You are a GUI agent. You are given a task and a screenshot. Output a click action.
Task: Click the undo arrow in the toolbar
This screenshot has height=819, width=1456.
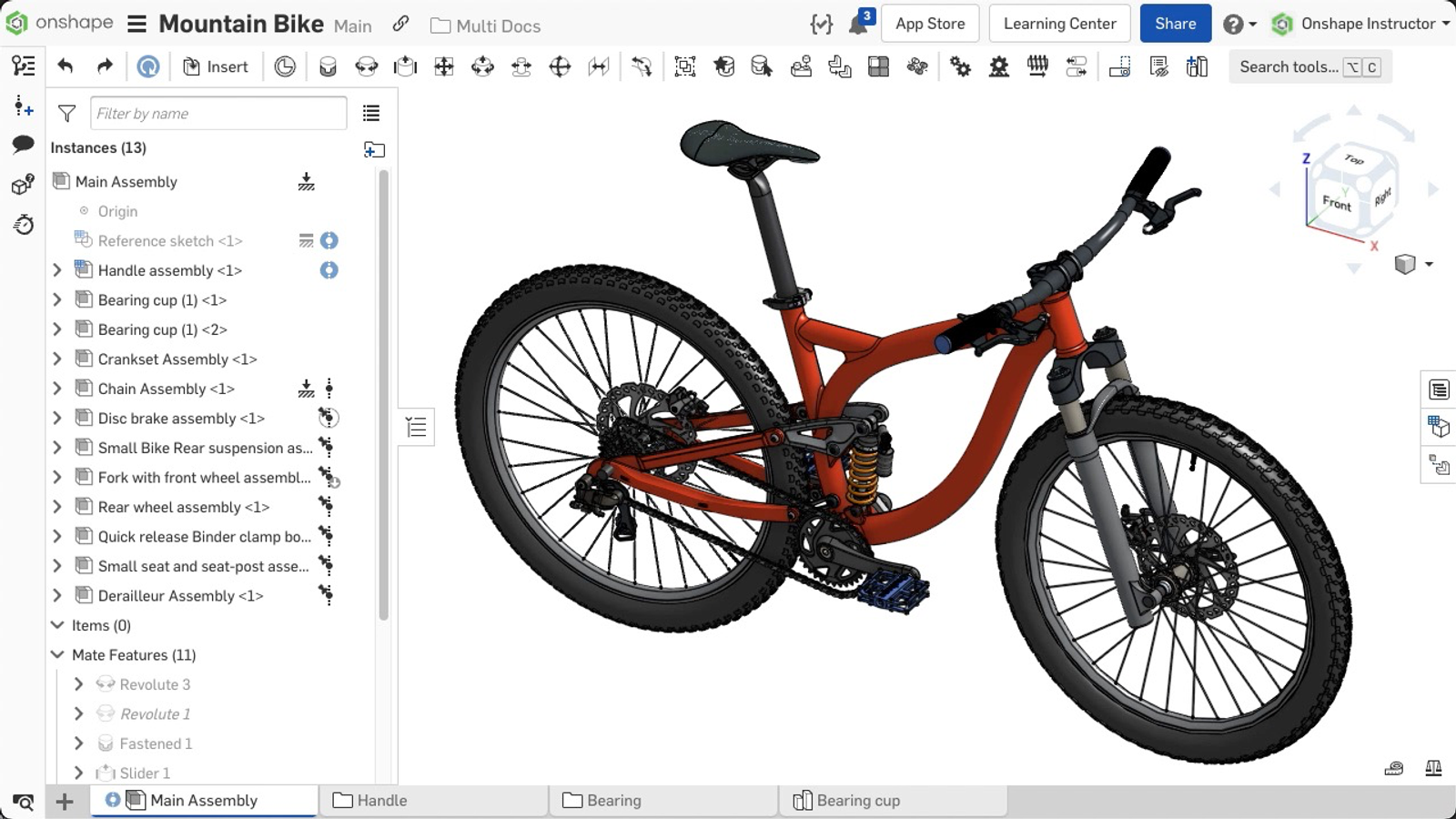pos(65,66)
